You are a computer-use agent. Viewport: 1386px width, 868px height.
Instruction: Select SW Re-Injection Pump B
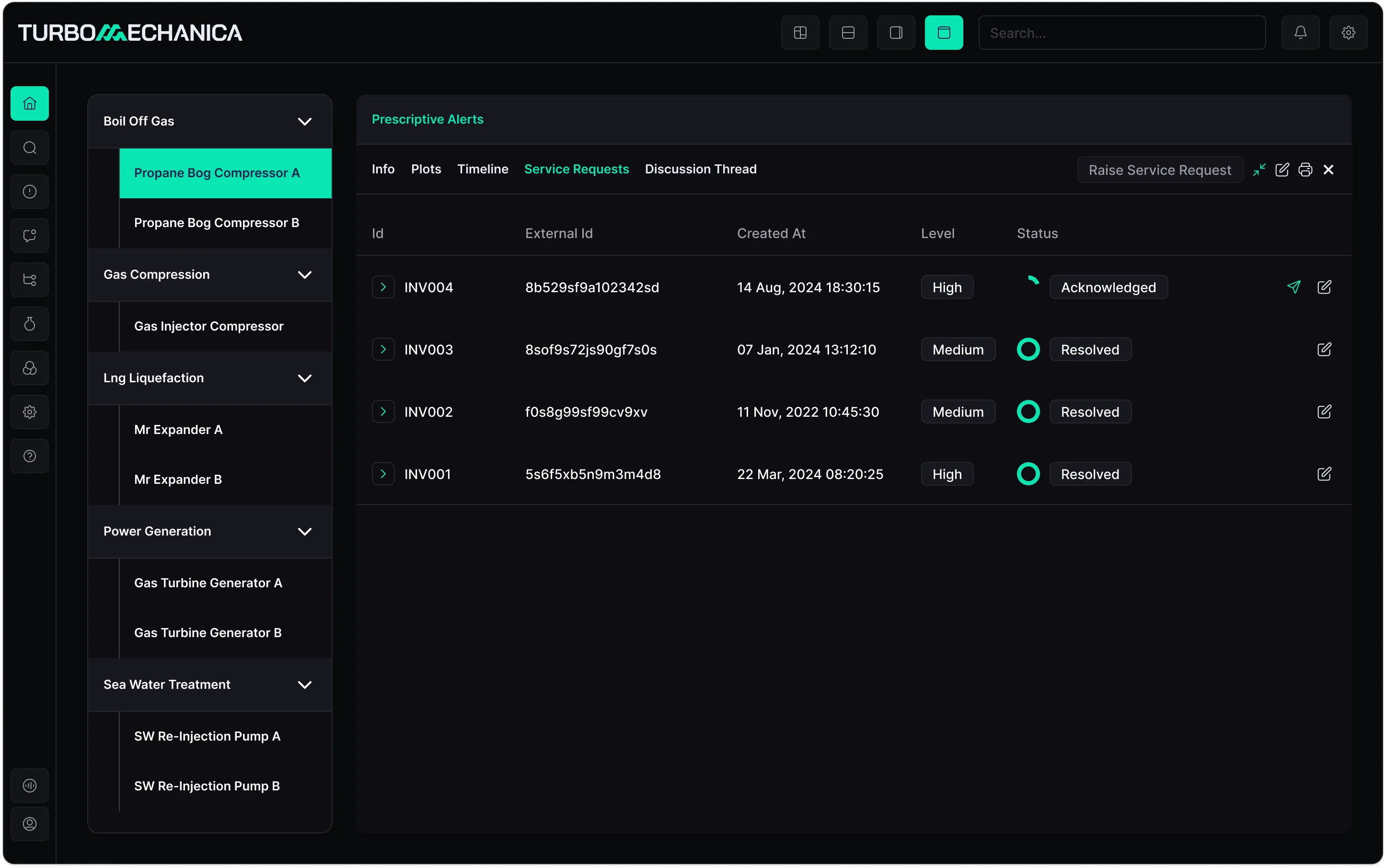(225, 786)
